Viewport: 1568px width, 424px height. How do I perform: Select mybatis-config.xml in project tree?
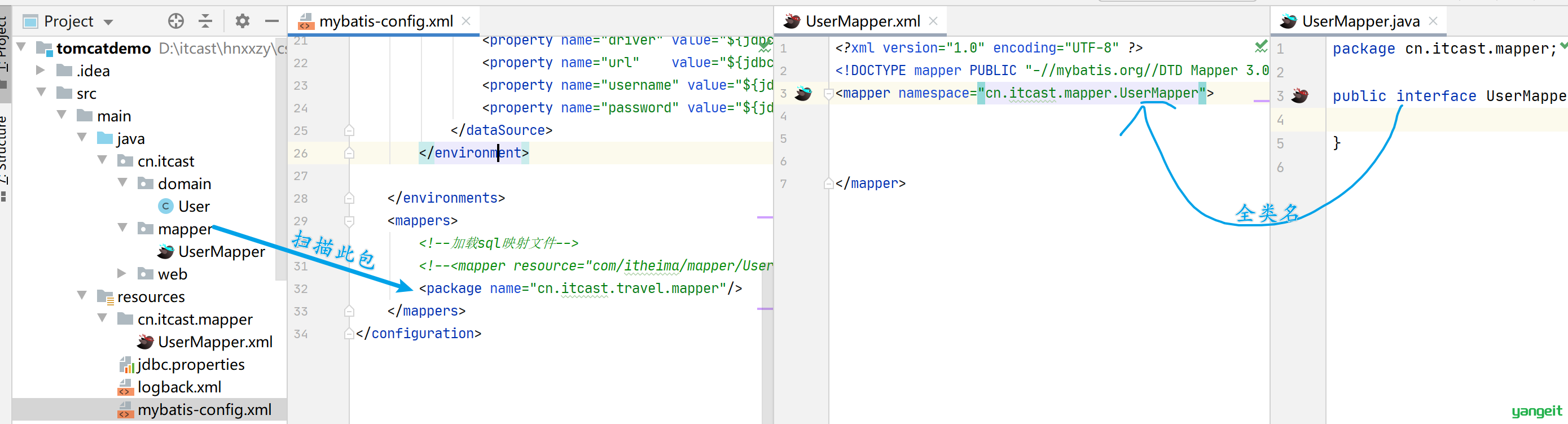[x=204, y=409]
